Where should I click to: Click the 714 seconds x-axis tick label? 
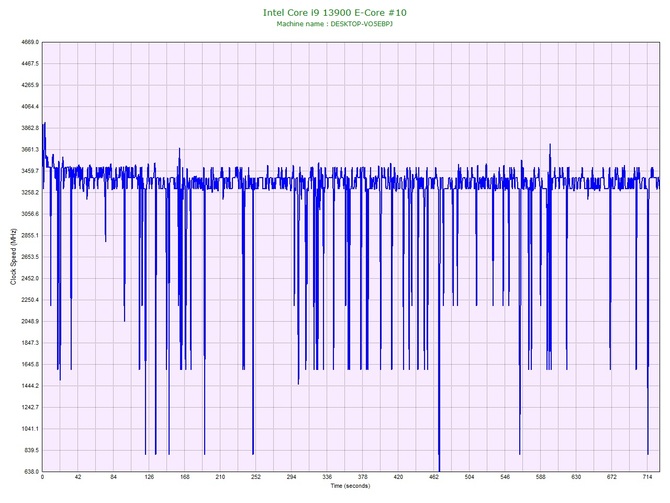[647, 477]
